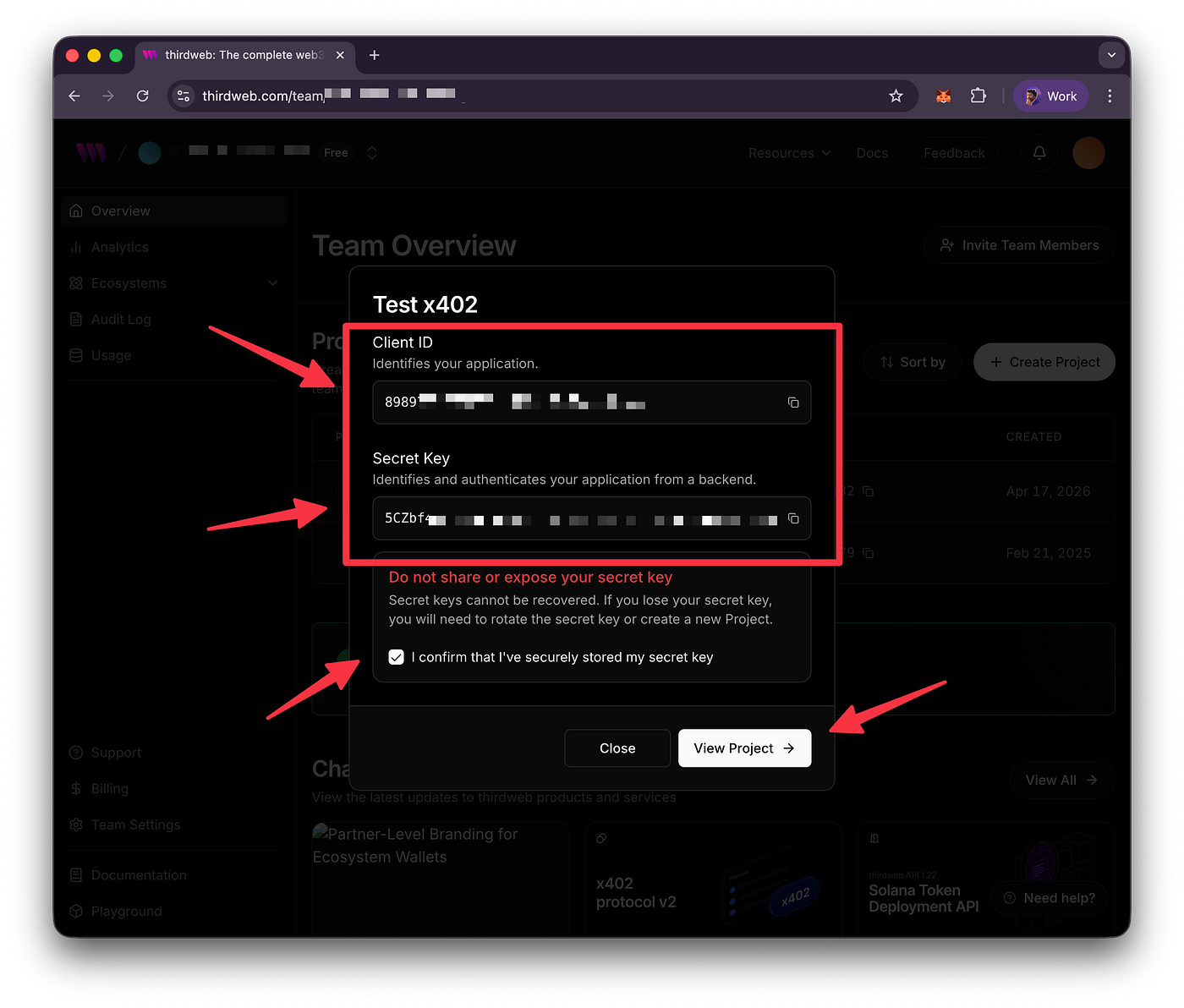Expand the tab search dropdown

[1112, 55]
